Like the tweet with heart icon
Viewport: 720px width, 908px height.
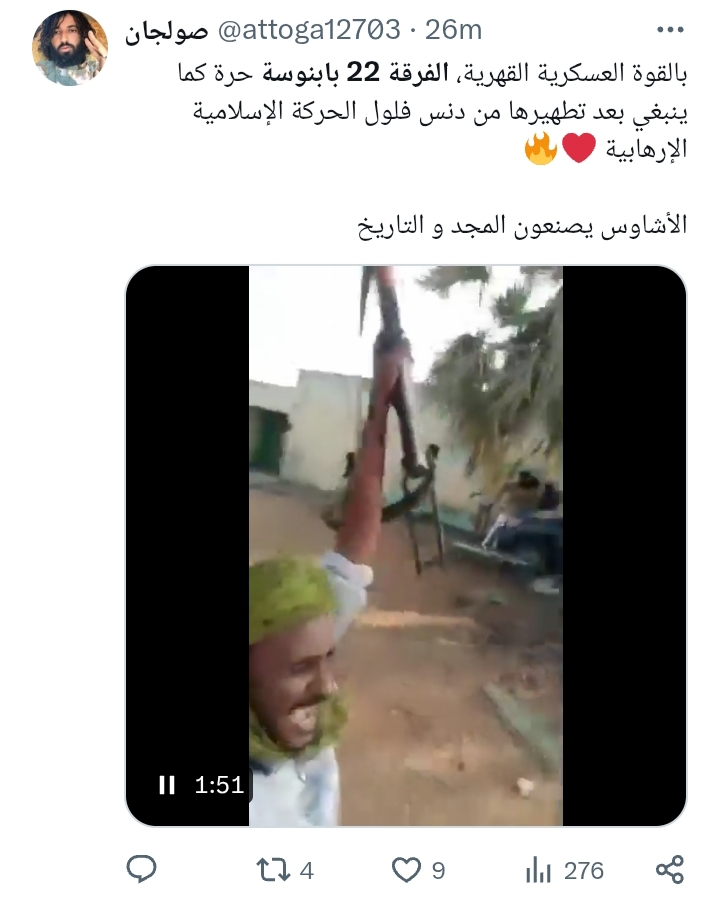coord(406,870)
